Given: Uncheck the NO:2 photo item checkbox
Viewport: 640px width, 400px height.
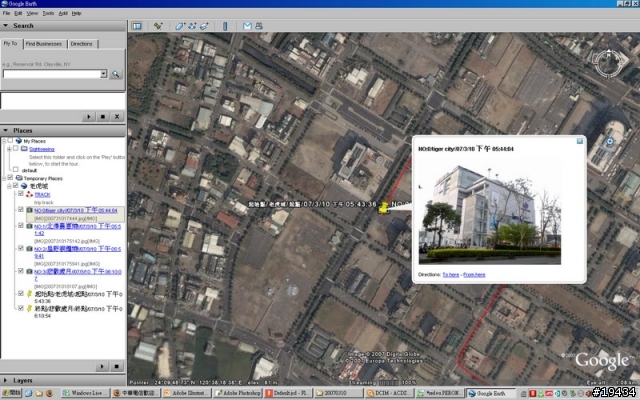Looking at the screenshot, I should pyautogui.click(x=21, y=248).
